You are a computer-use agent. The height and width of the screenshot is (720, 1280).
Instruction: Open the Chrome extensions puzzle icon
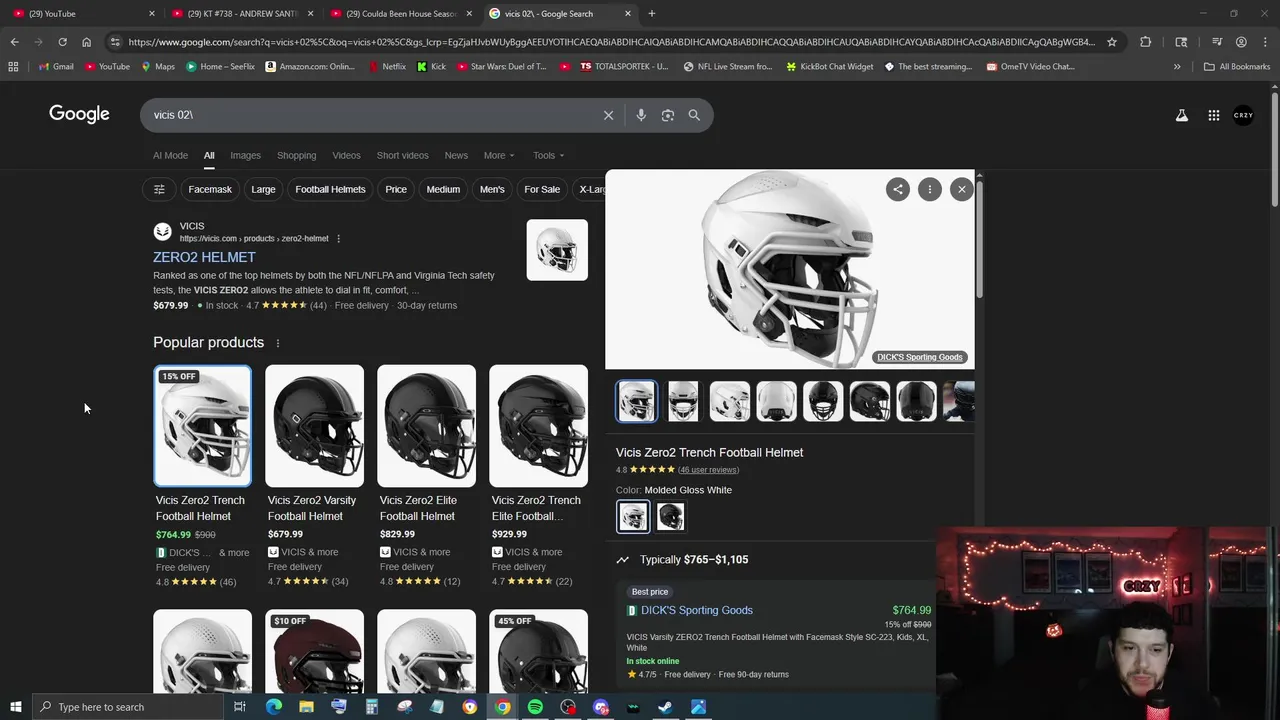(1146, 42)
